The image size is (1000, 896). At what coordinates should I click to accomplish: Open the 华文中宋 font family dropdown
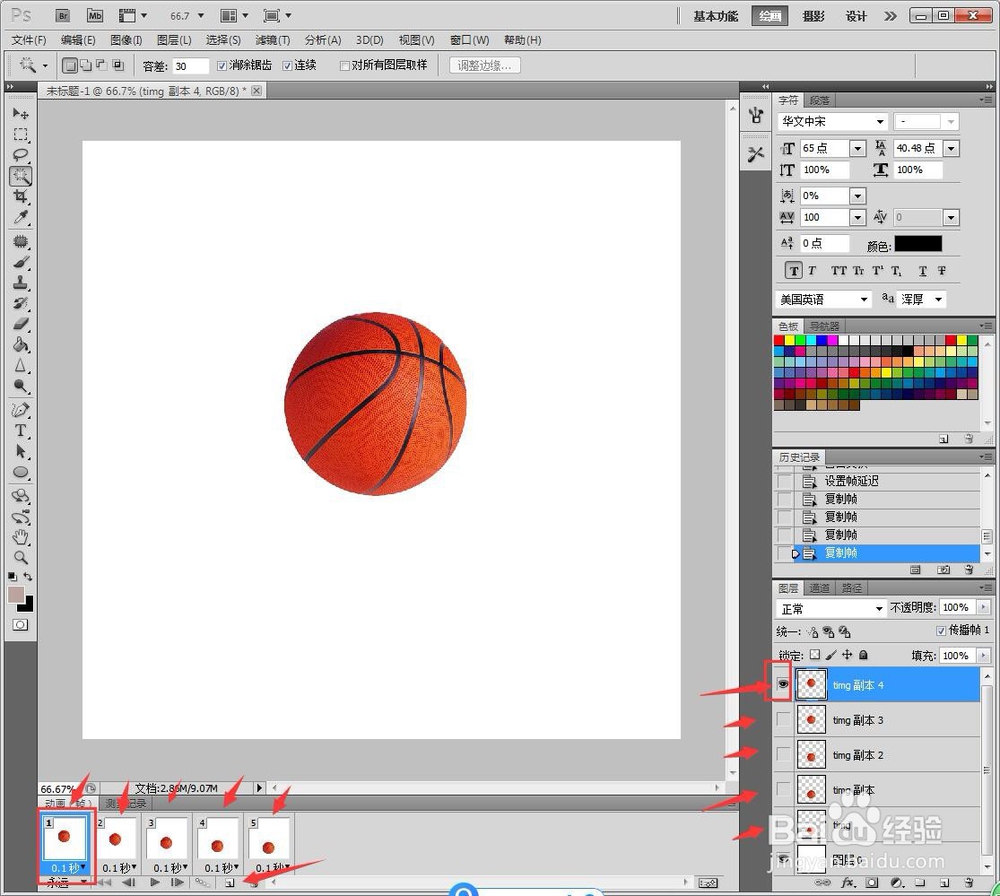pyautogui.click(x=880, y=122)
